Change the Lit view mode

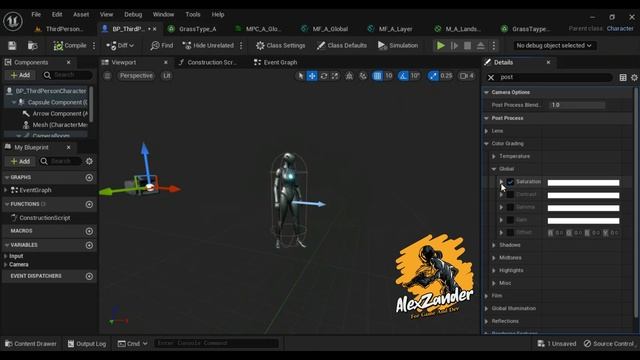click(167, 76)
